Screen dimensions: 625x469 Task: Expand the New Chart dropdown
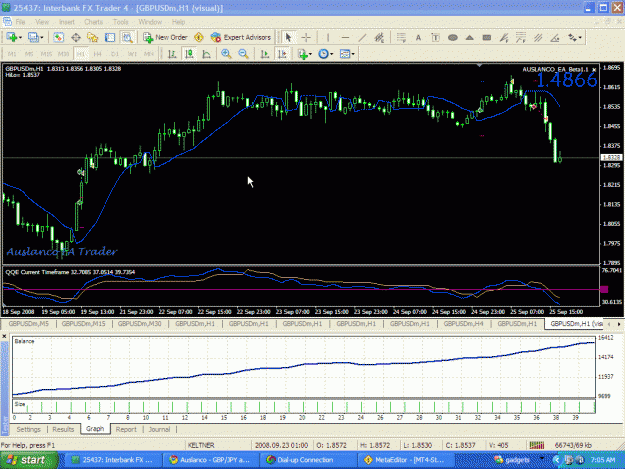[x=20, y=37]
